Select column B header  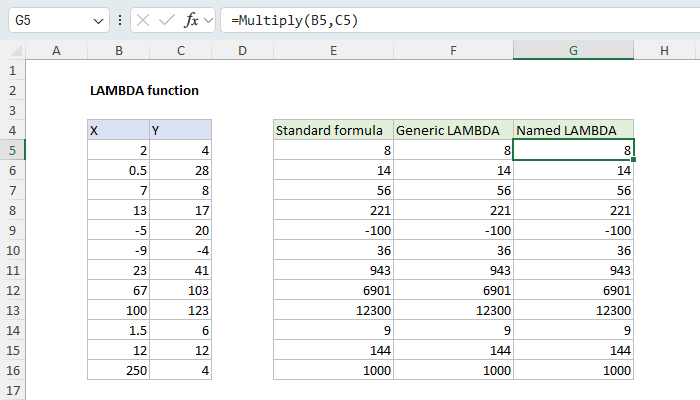(119, 50)
